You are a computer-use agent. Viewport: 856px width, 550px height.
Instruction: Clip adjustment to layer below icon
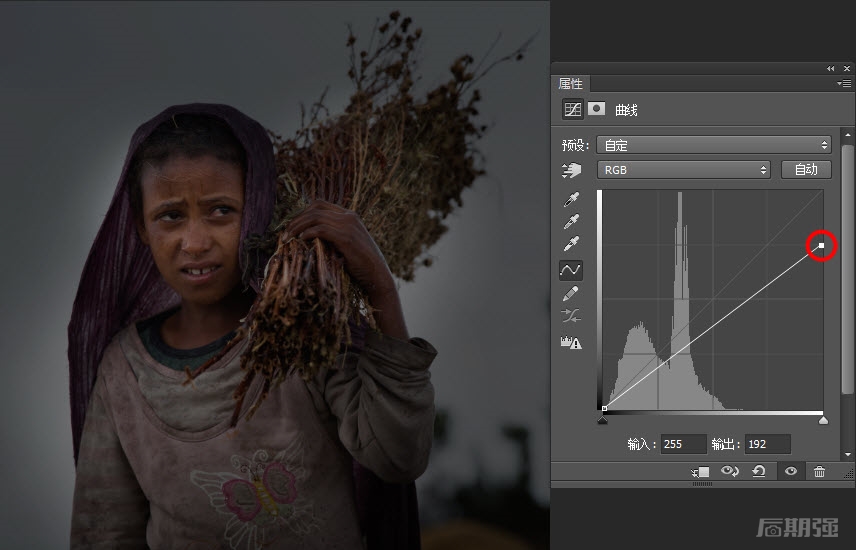[700, 472]
